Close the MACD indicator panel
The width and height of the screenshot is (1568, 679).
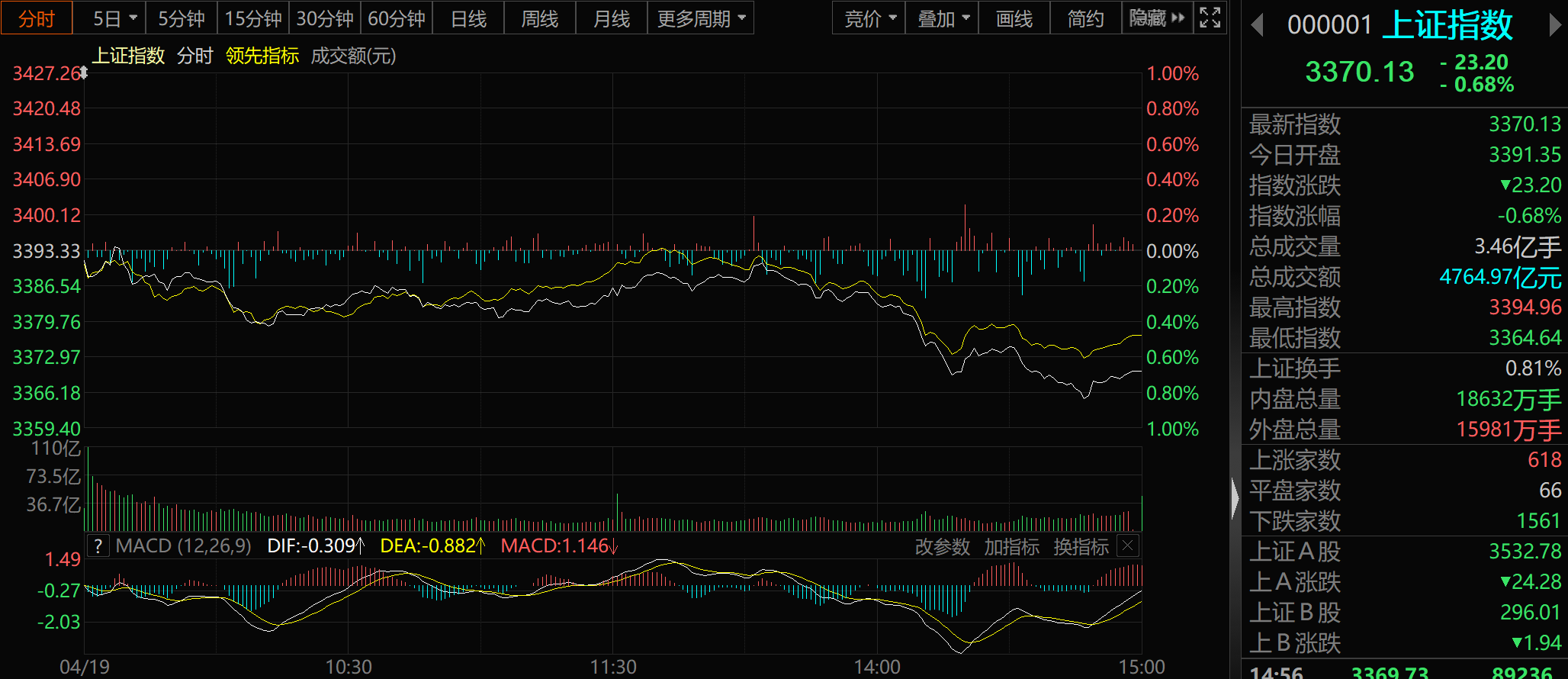(x=1128, y=545)
